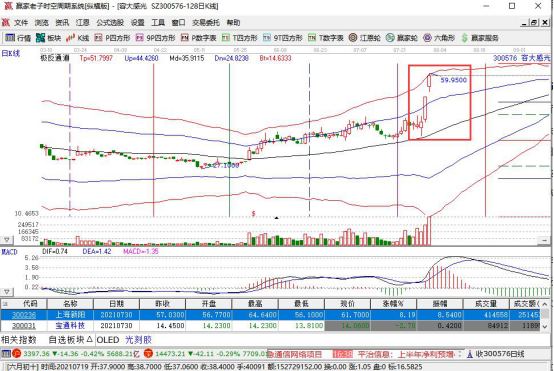The image size is (554, 371).
Task: Click the icon before 收300576日线 in status bar
Action: point(470,354)
